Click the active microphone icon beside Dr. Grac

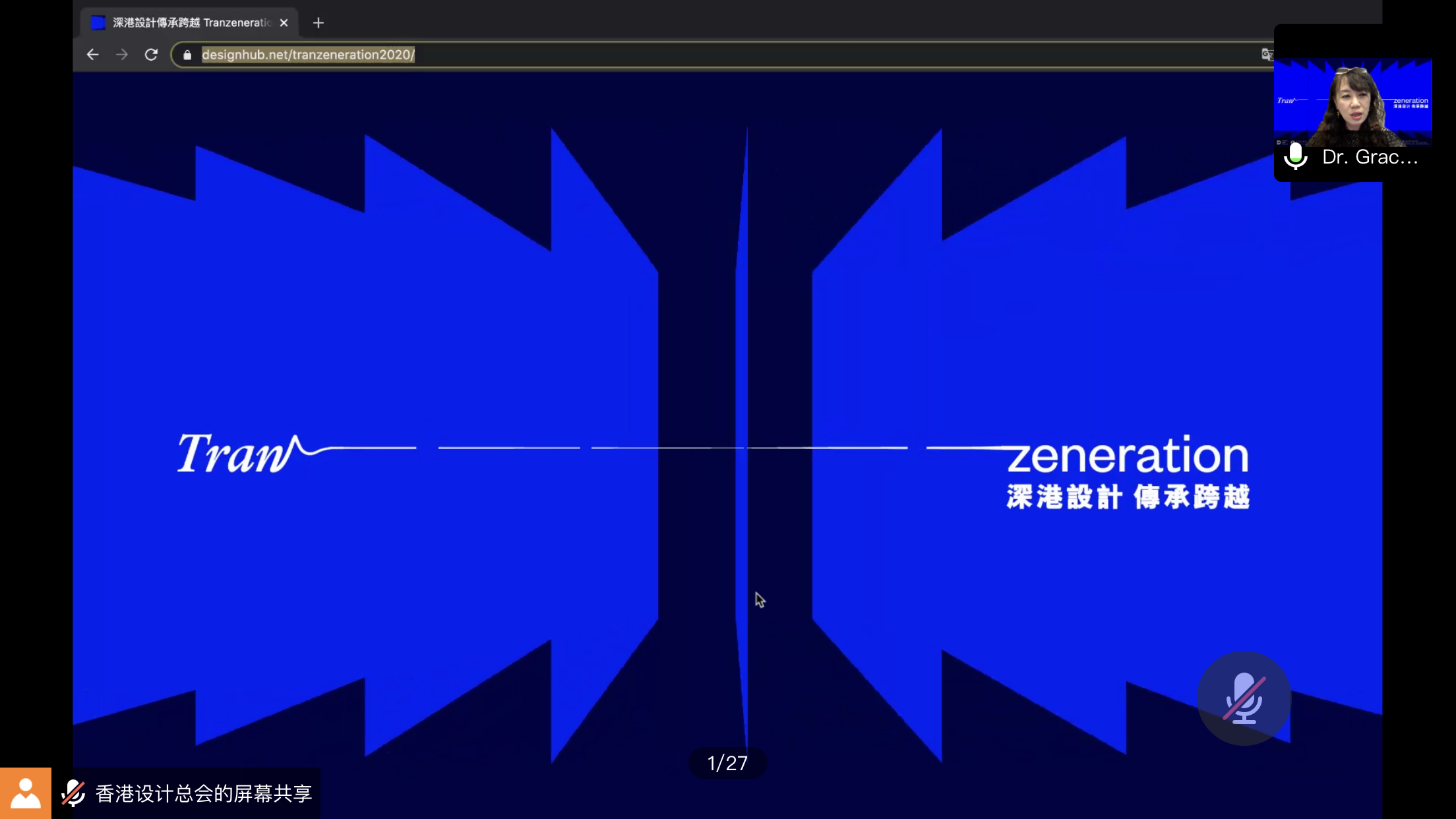pyautogui.click(x=1296, y=157)
